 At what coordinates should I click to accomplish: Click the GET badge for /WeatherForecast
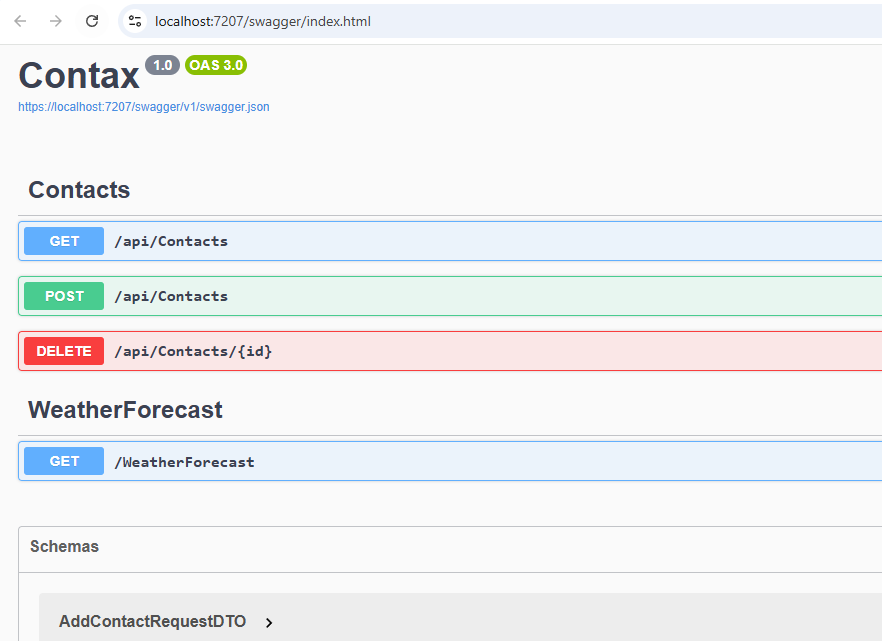pos(64,462)
